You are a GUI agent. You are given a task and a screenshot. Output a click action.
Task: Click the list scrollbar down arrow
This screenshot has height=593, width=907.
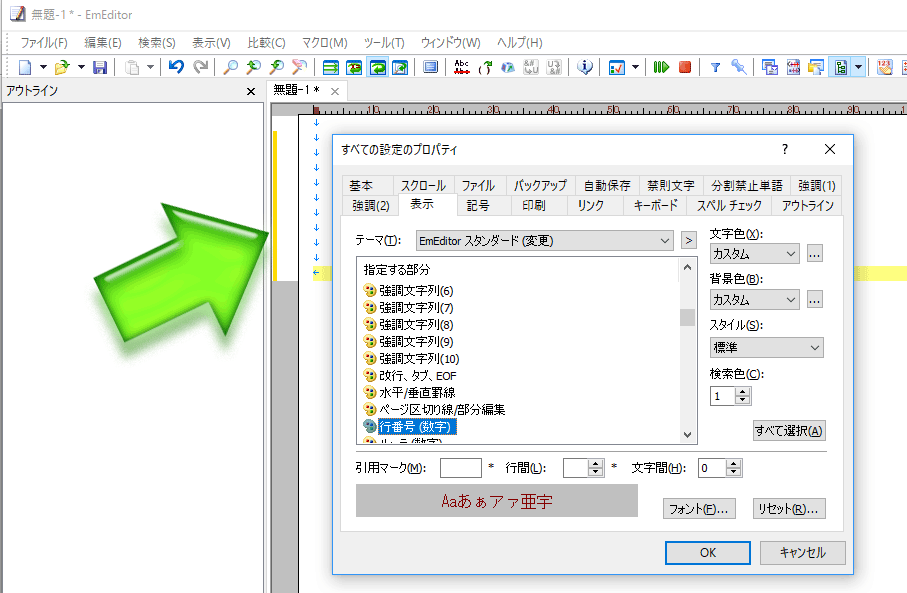pos(687,435)
